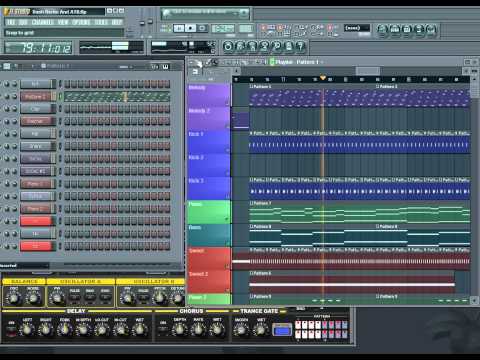480x360 pixels.
Task: Select the third channel button in step sequencer
Action: (x=36, y=109)
